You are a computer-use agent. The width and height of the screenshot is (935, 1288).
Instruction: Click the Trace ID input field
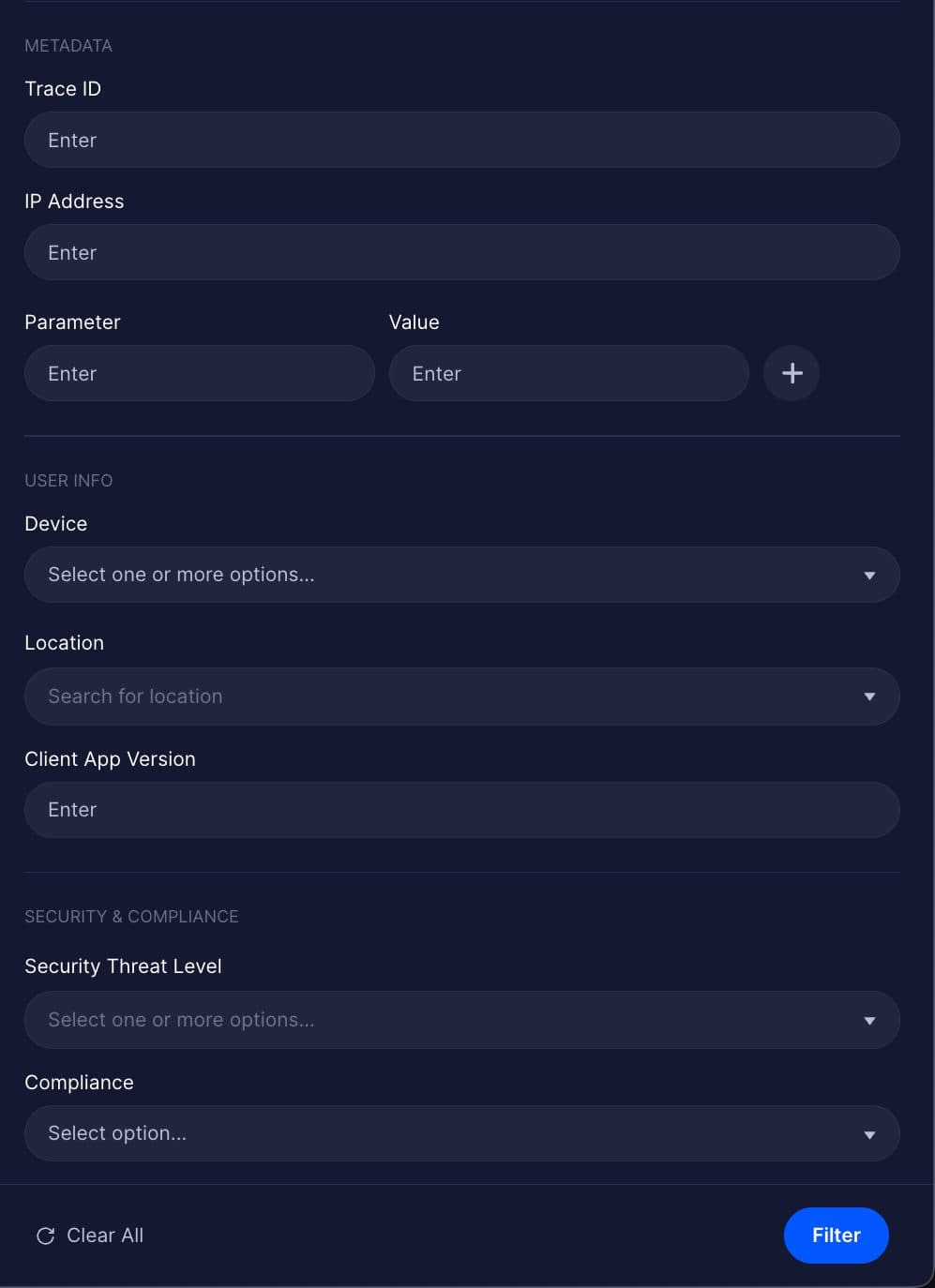[x=461, y=140]
